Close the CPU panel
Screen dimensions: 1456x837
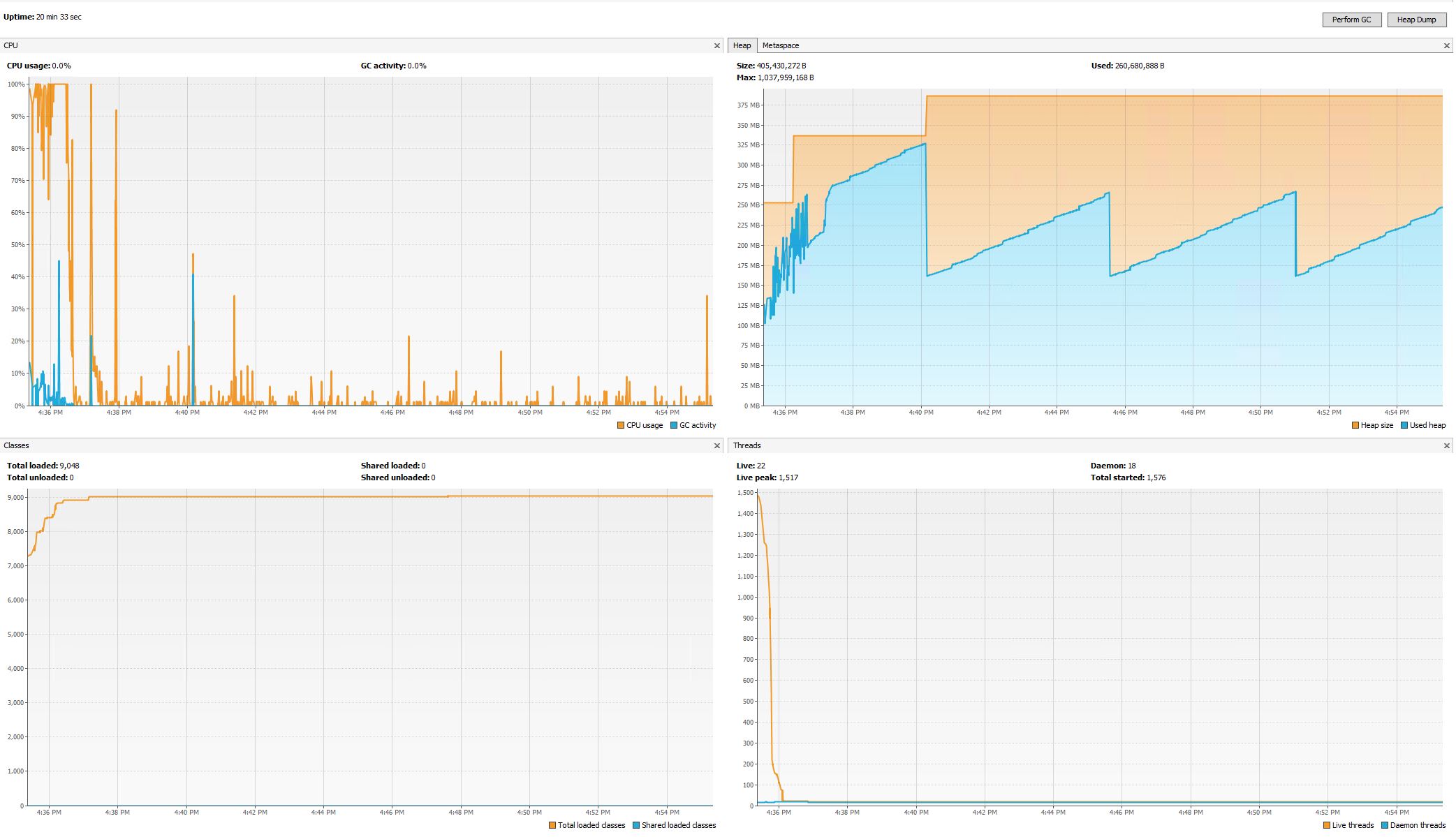click(716, 45)
